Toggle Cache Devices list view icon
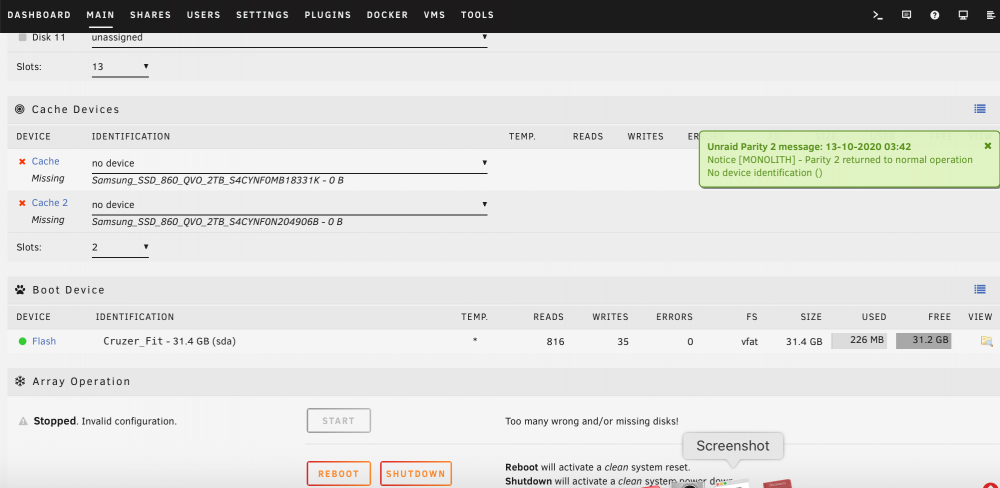The height and width of the screenshot is (488, 1000). (x=980, y=109)
